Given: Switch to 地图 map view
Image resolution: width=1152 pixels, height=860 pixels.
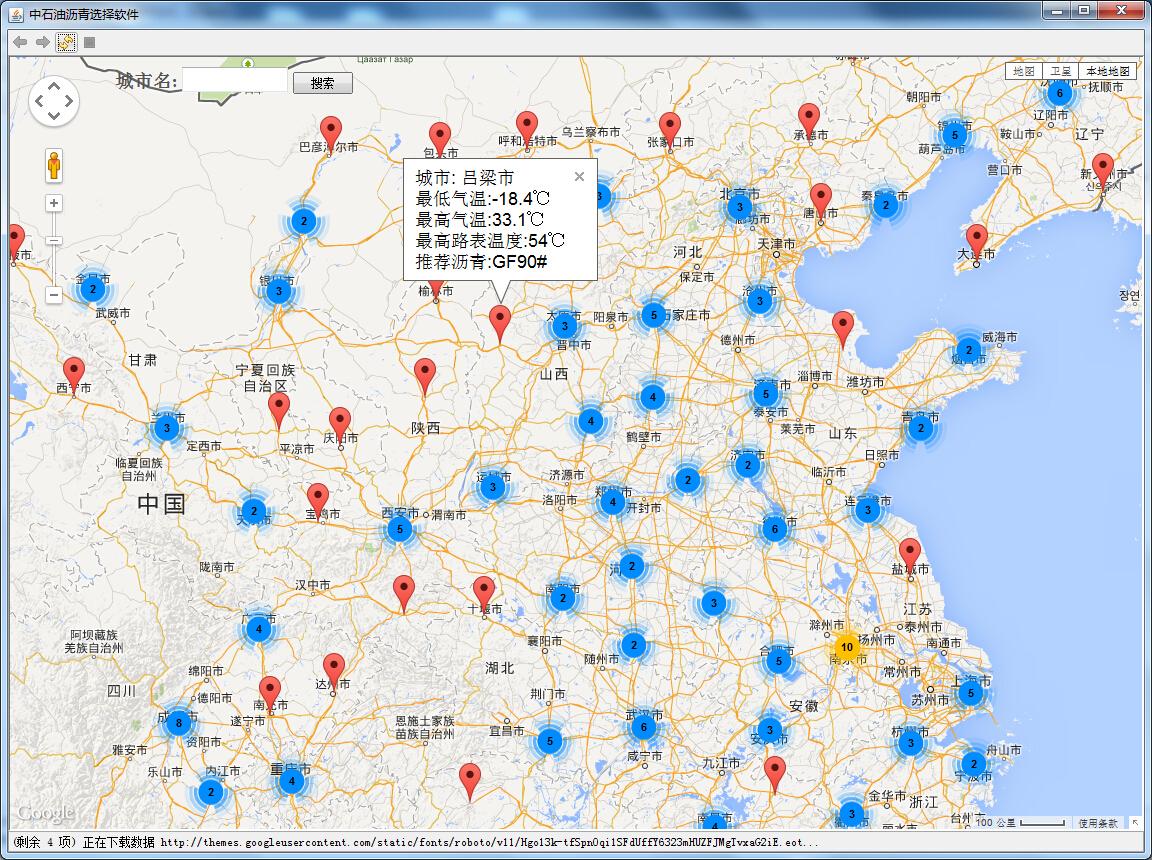Looking at the screenshot, I should point(1024,72).
